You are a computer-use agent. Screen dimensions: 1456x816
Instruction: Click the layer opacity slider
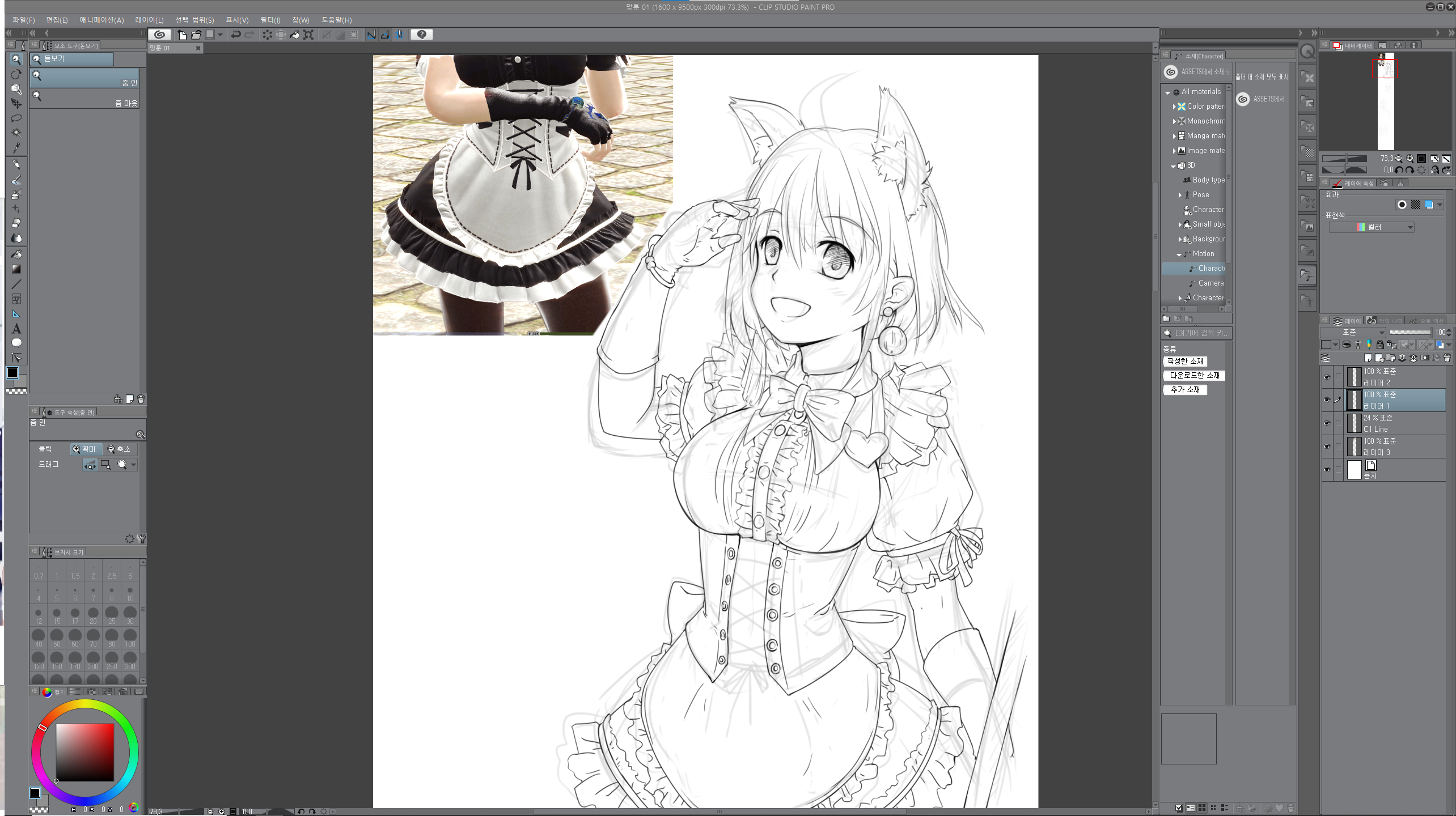[1410, 333]
